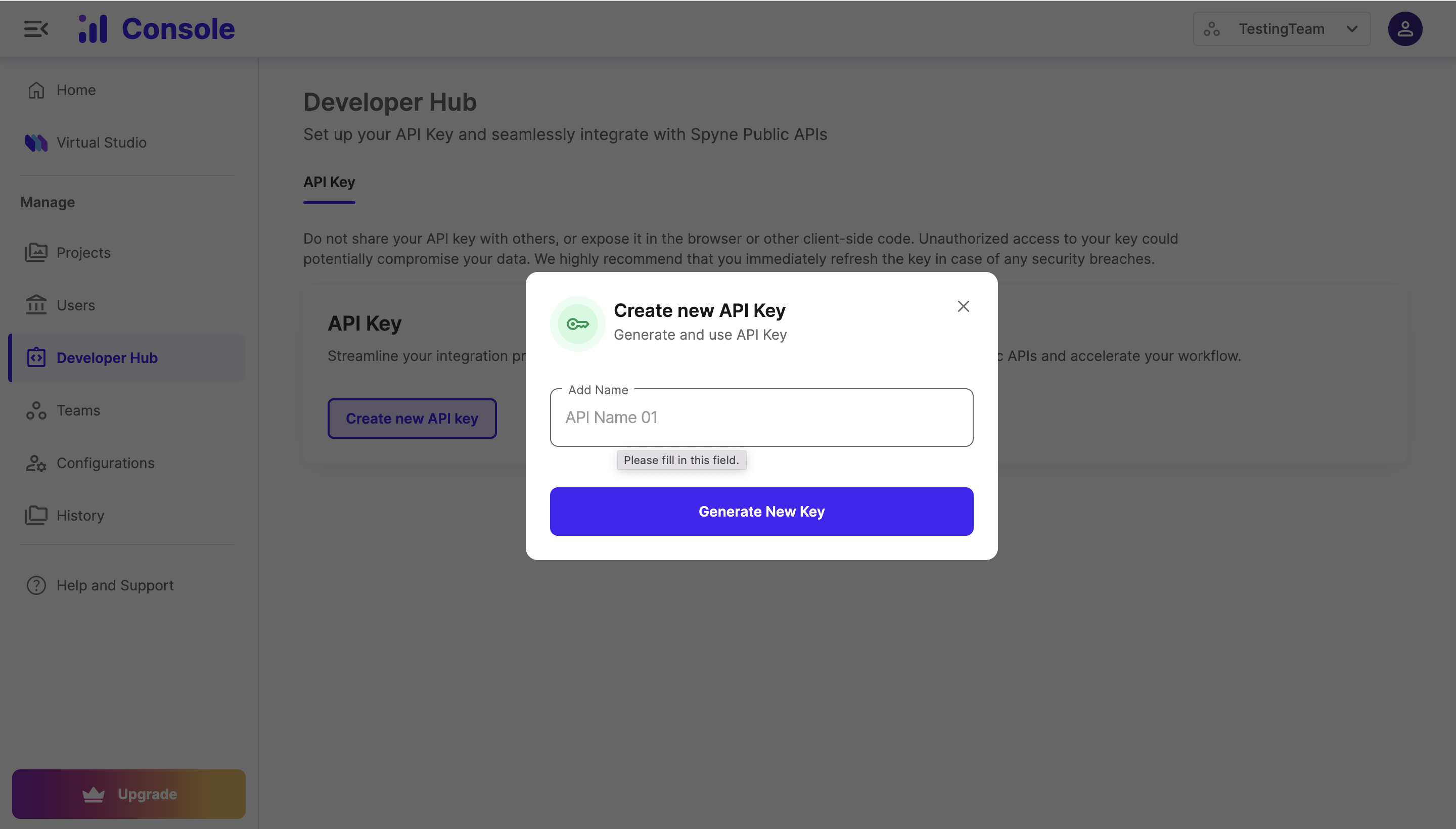Image resolution: width=1456 pixels, height=829 pixels.
Task: Open the History folder icon
Action: pos(36,515)
